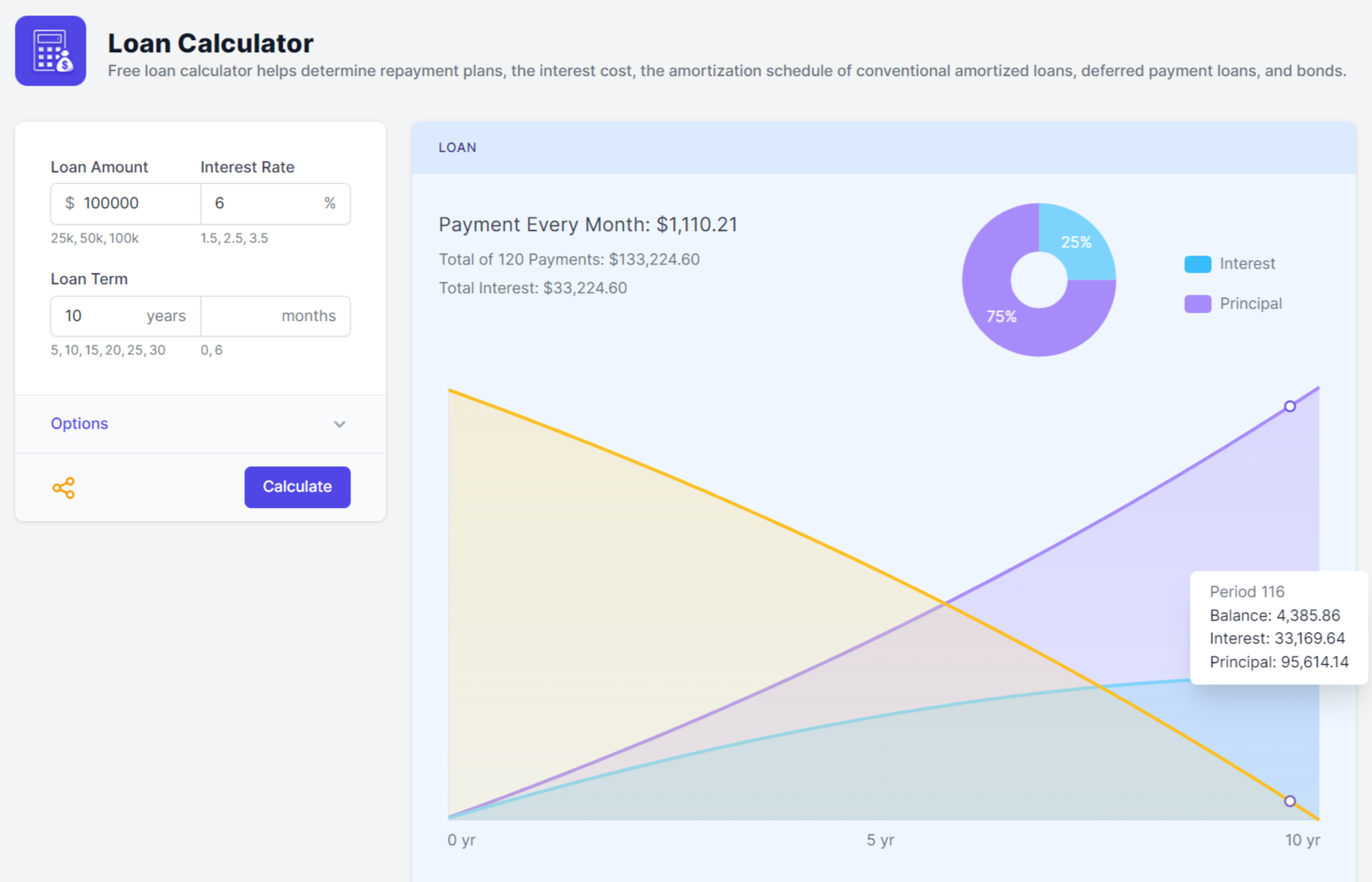Screen dimensions: 1372x882
Task: Click the principal line data point marker
Action: coord(1290,406)
